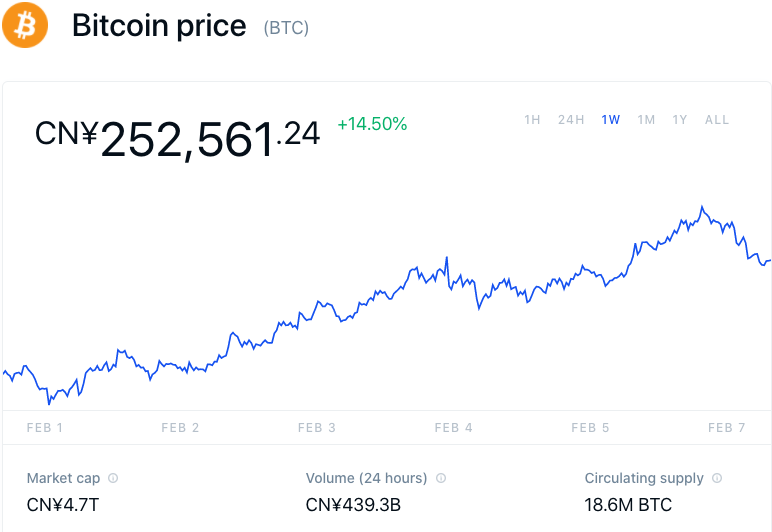Click the "Bitcoin price" heading
The image size is (772, 532).
pyautogui.click(x=159, y=26)
